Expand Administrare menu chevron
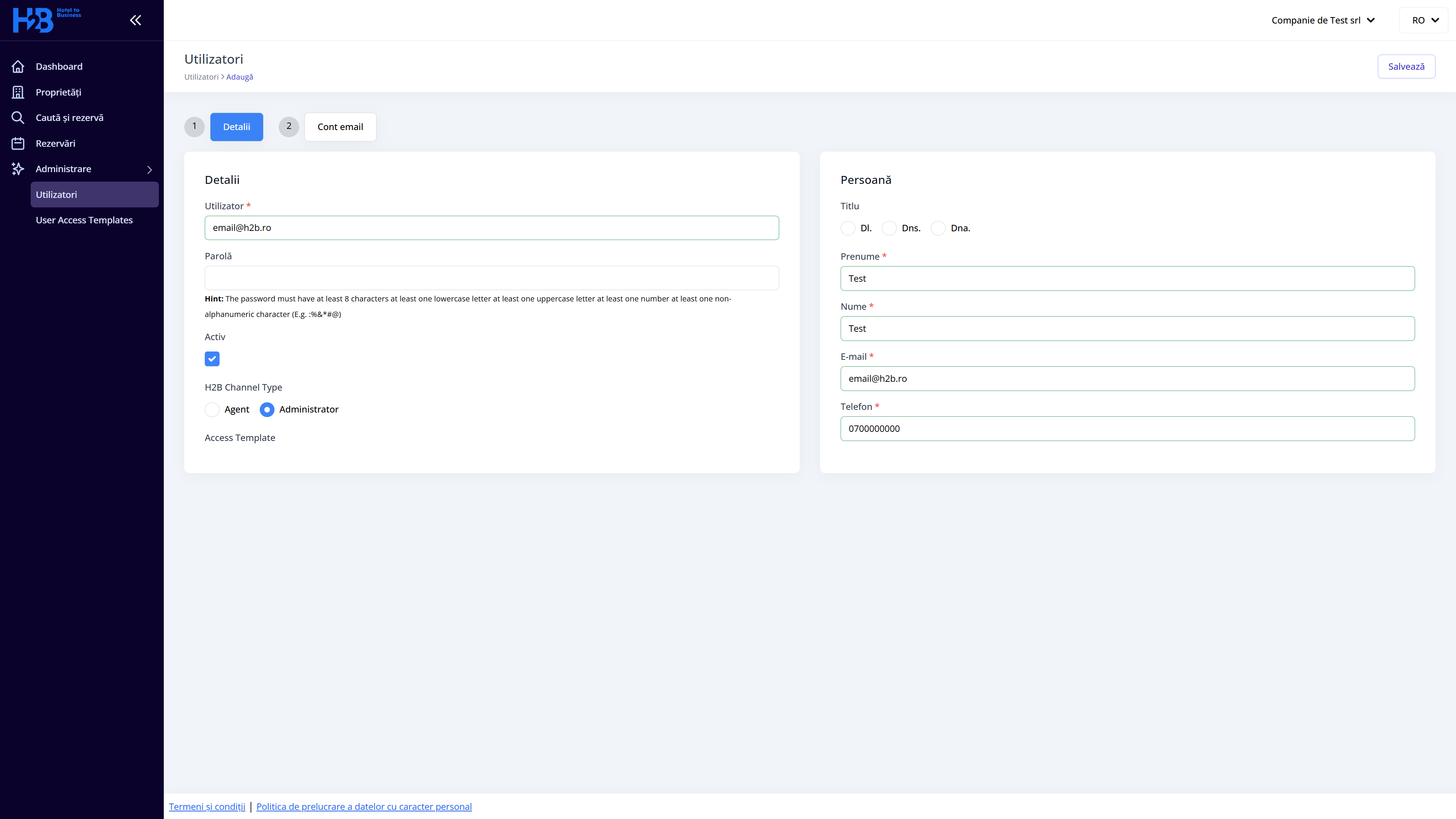The width and height of the screenshot is (1456, 819). (x=150, y=169)
